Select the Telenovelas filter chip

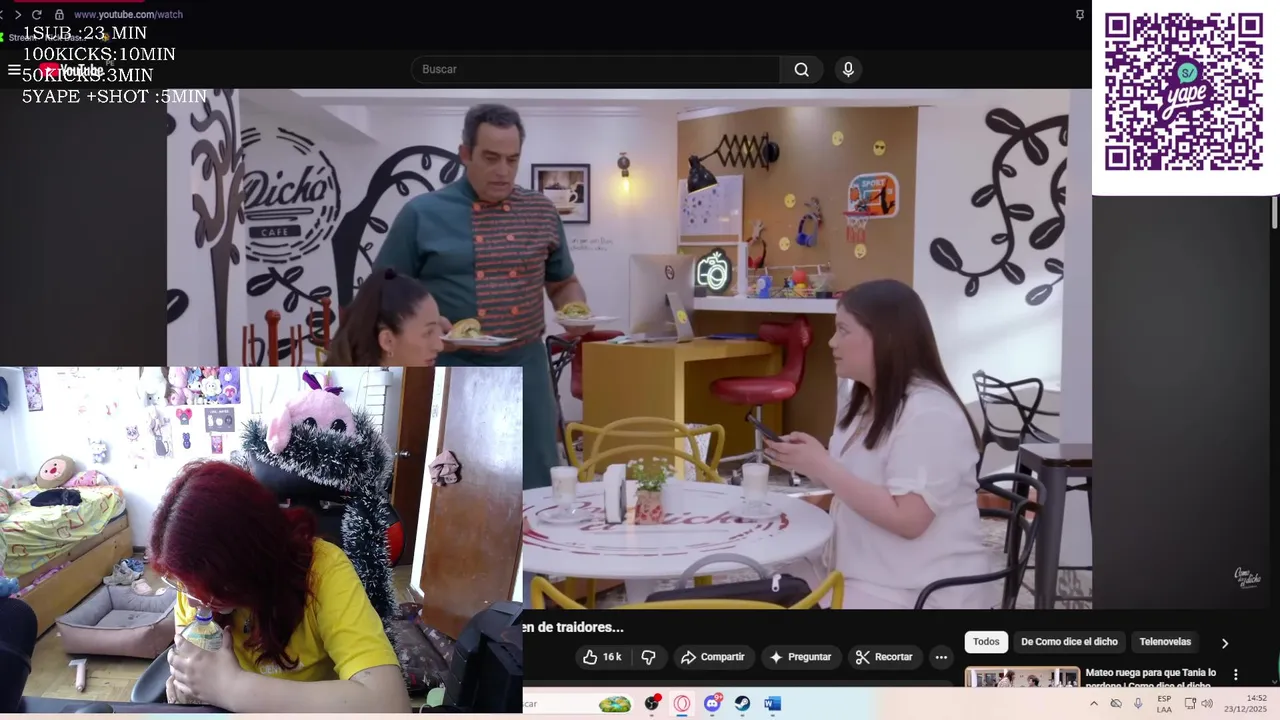pyautogui.click(x=1165, y=642)
